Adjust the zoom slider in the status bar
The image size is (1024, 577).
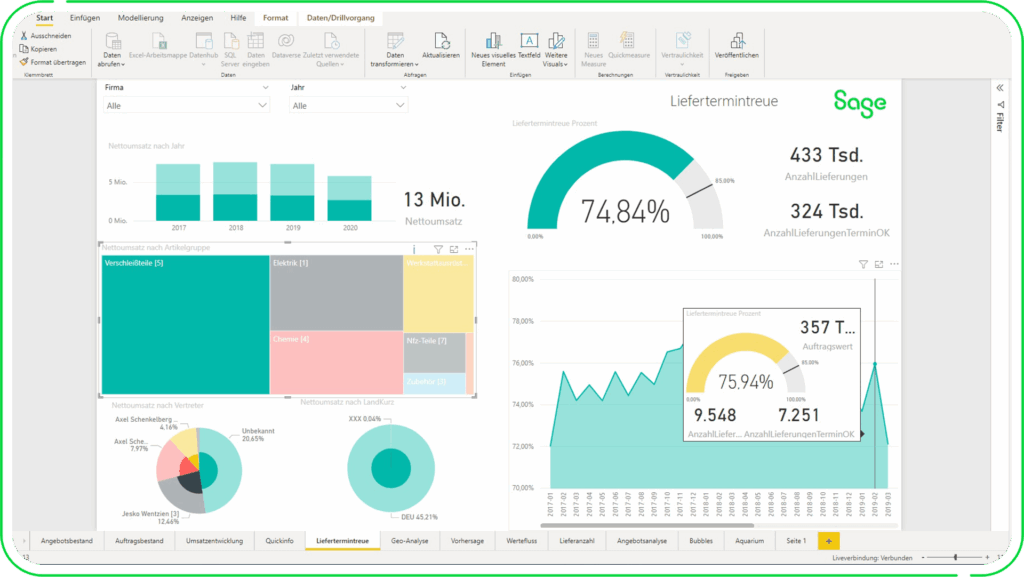pos(955,557)
